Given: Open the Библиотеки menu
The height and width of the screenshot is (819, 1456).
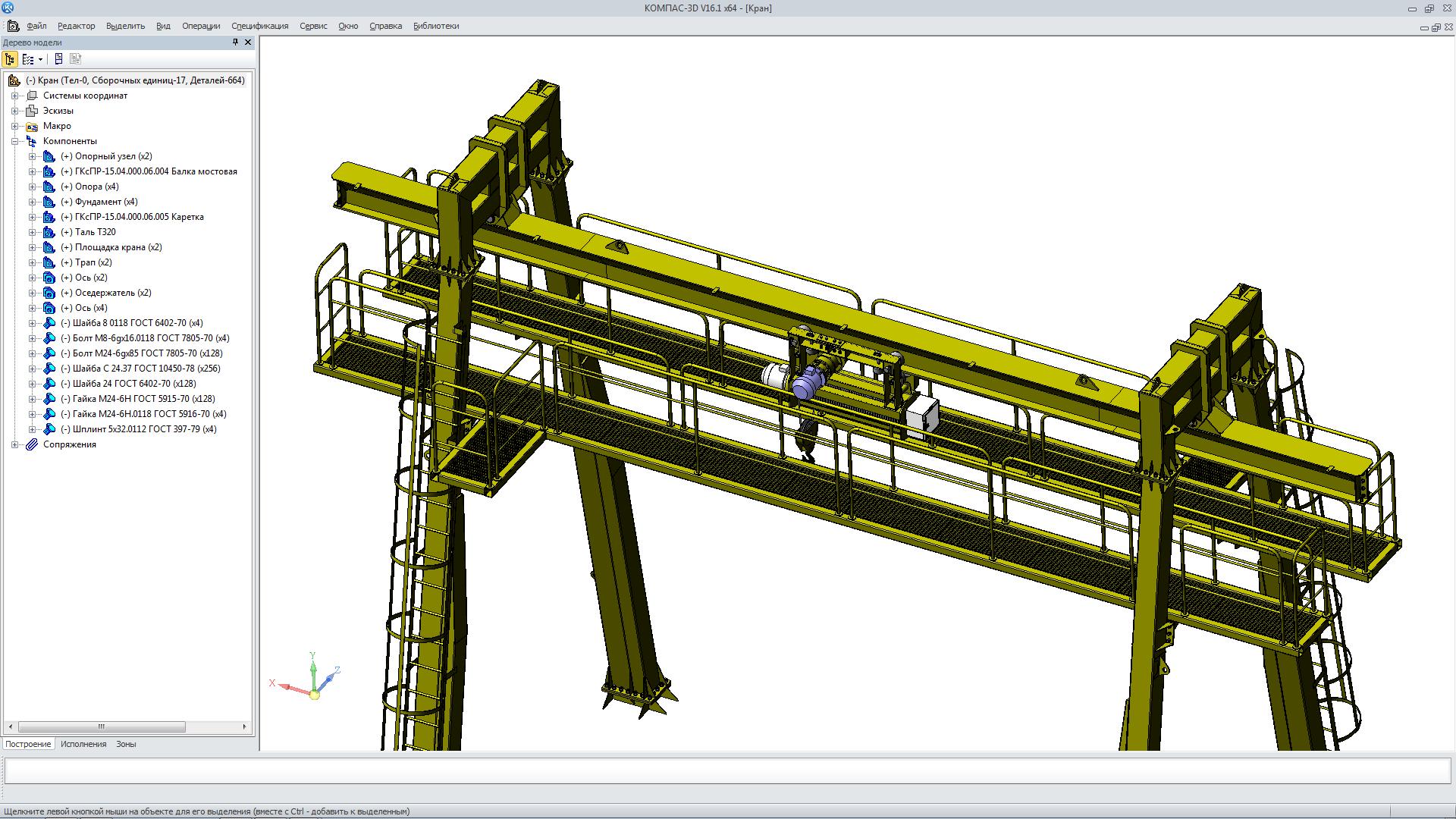Looking at the screenshot, I should (436, 26).
